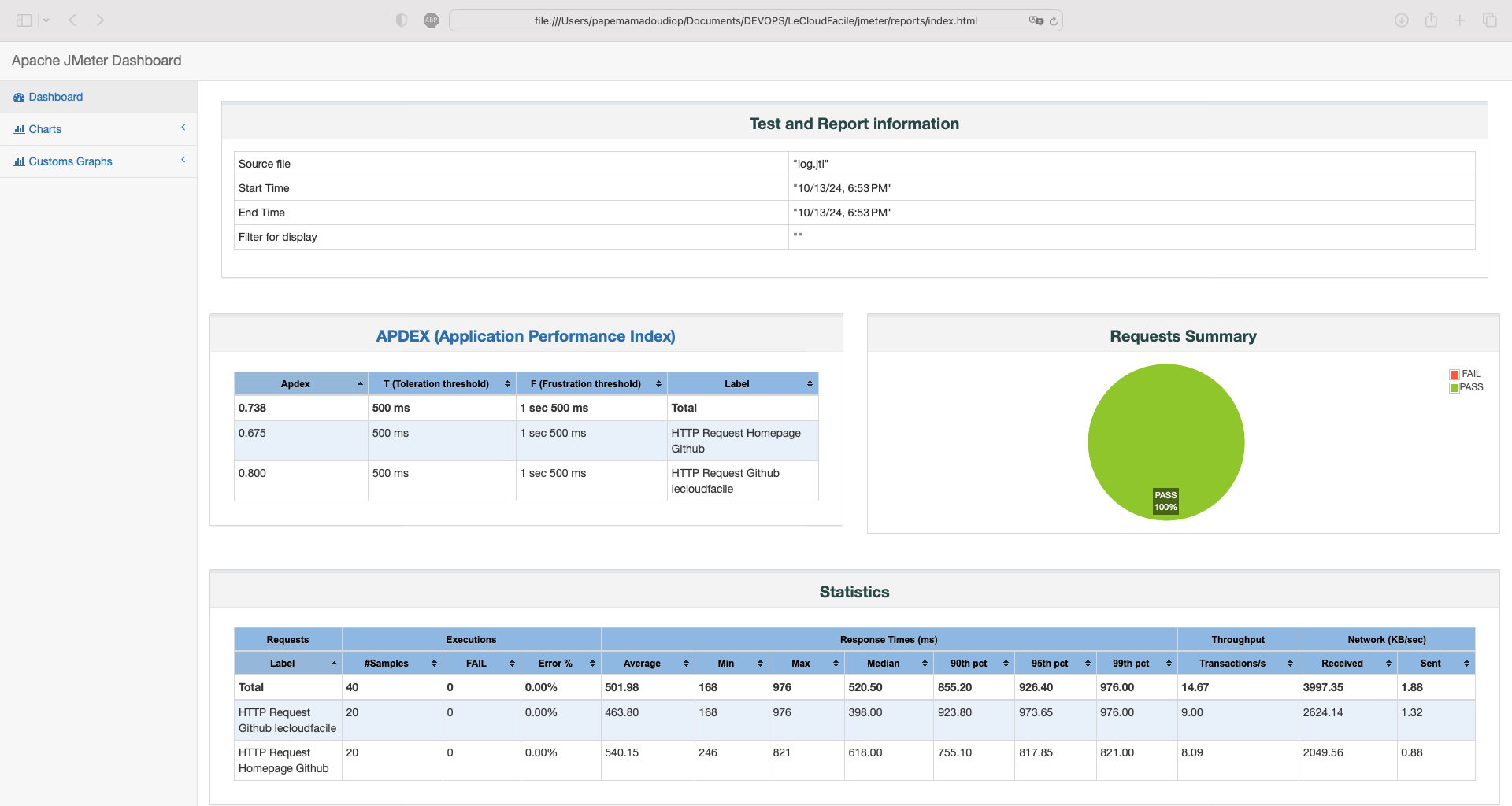Screen dimensions: 1512x806
Task: Select Dashboard in the sidebar
Action: 55,97
